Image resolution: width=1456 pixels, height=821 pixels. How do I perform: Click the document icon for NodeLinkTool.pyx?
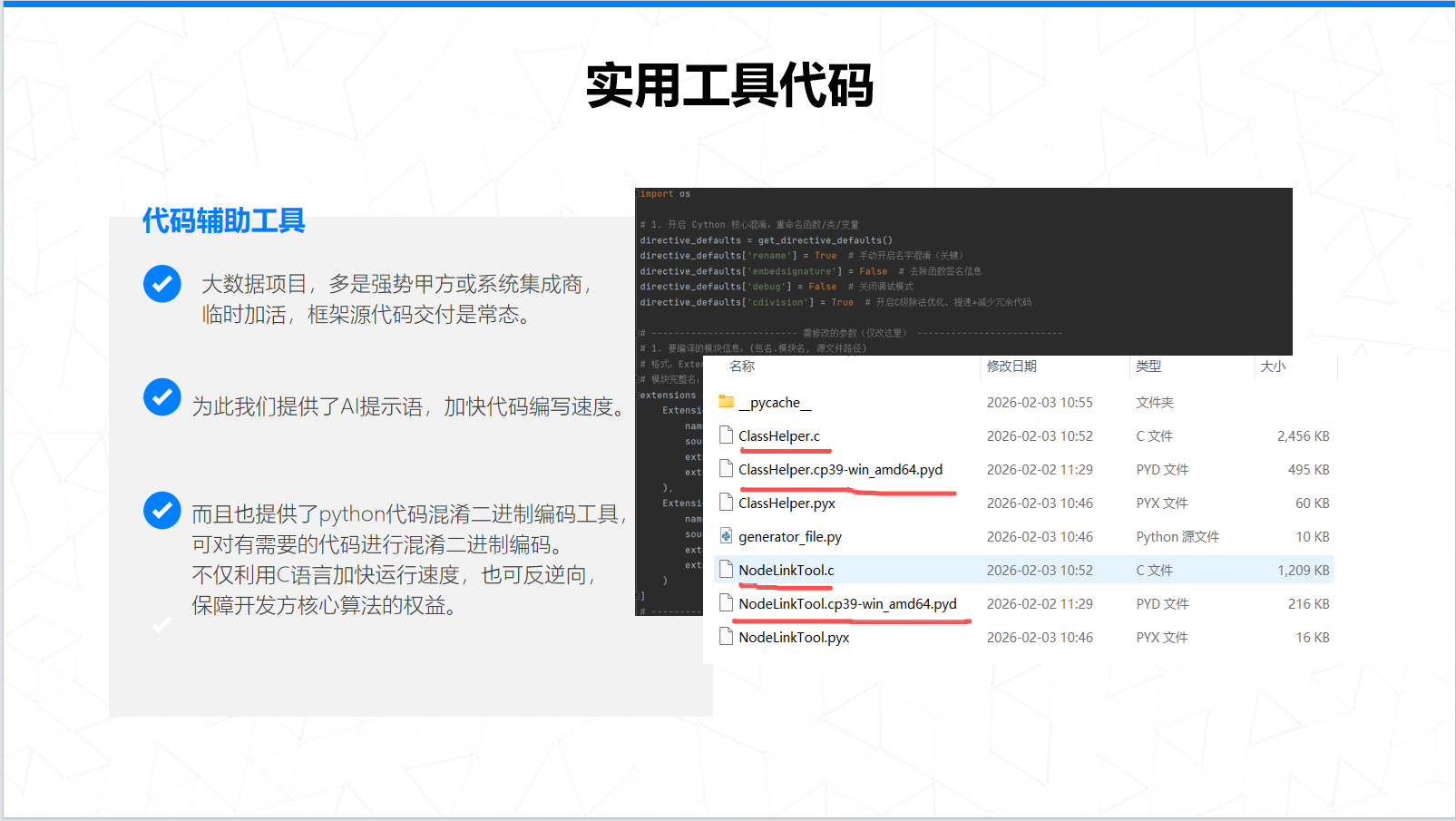tap(726, 637)
